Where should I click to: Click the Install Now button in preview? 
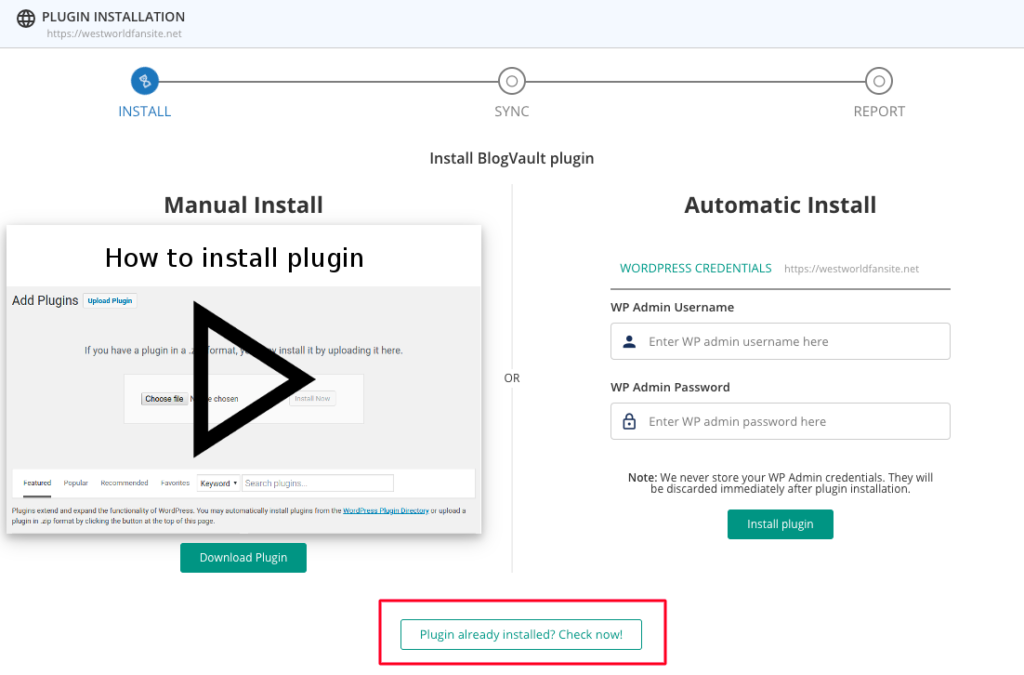click(312, 399)
